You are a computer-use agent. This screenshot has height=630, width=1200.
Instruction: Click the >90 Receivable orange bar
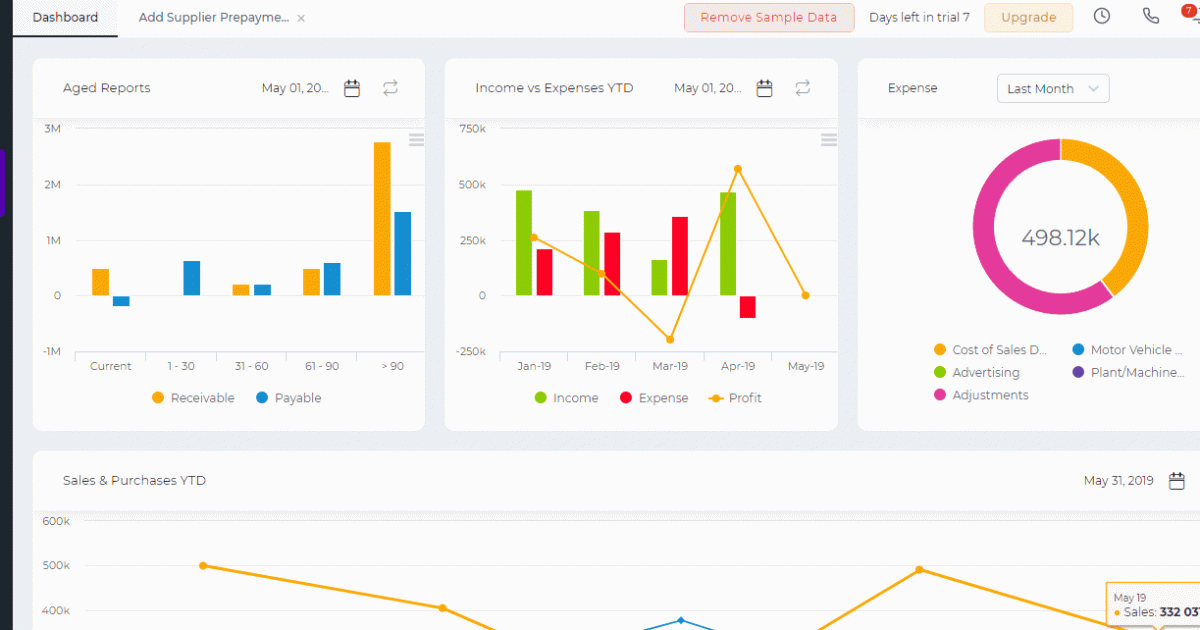[x=382, y=219]
